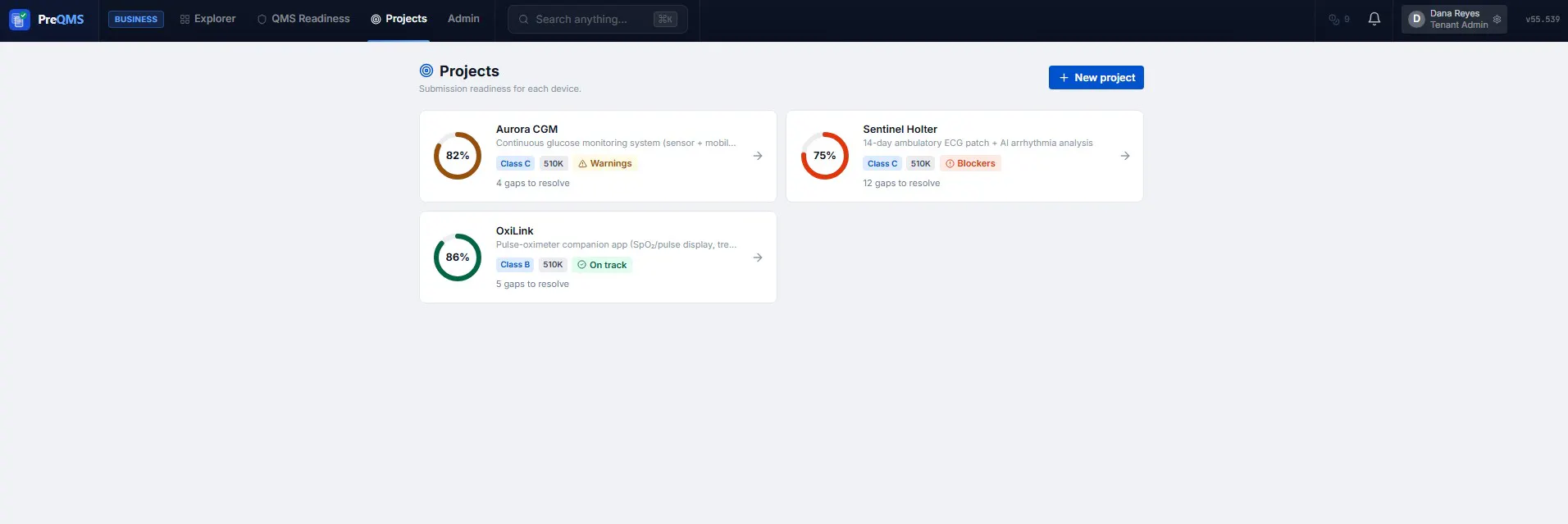The width and height of the screenshot is (1568, 524).
Task: Create a New project
Action: (x=1096, y=77)
